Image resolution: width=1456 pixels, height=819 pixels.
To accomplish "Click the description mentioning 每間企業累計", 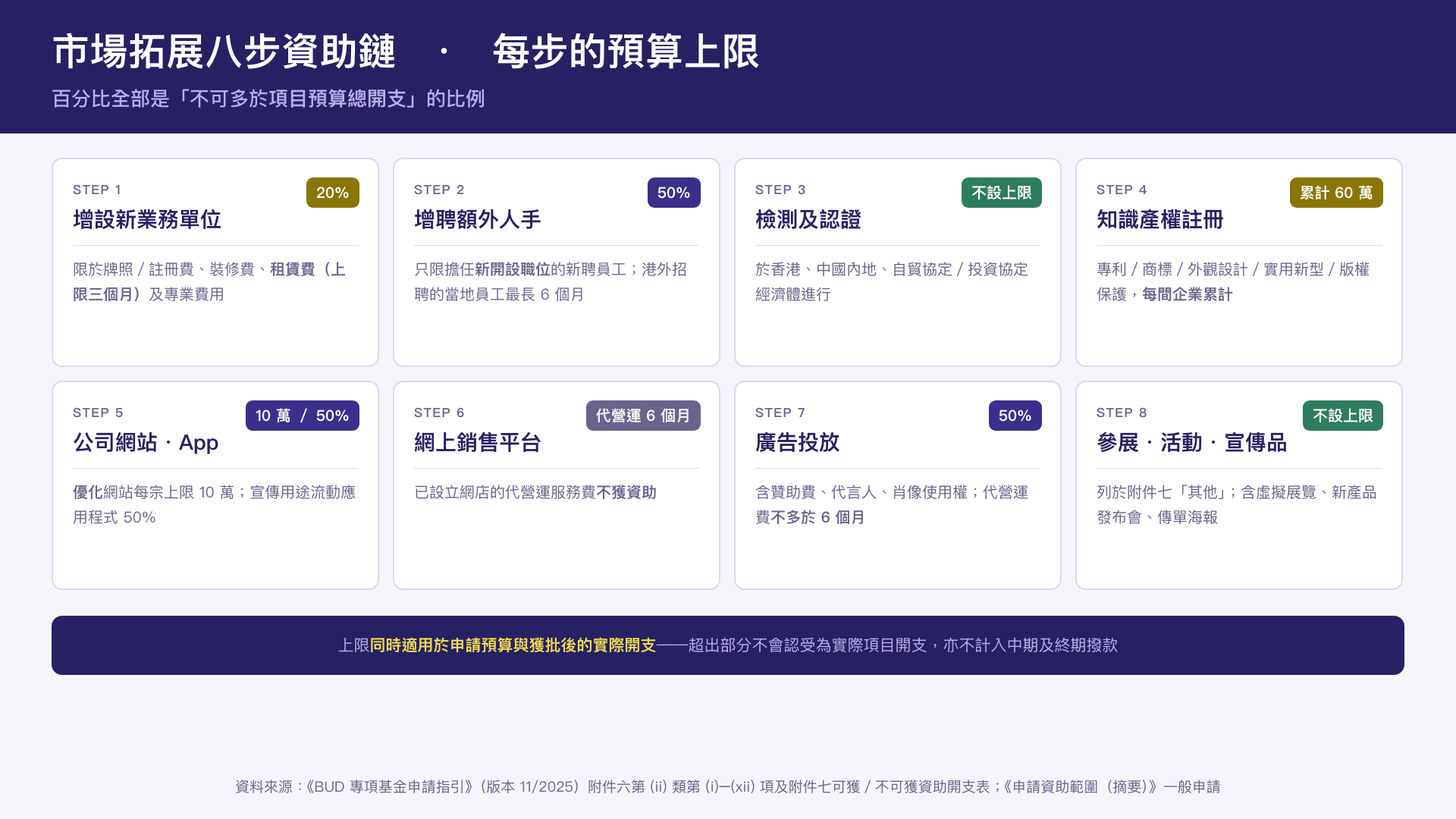I will [1233, 281].
